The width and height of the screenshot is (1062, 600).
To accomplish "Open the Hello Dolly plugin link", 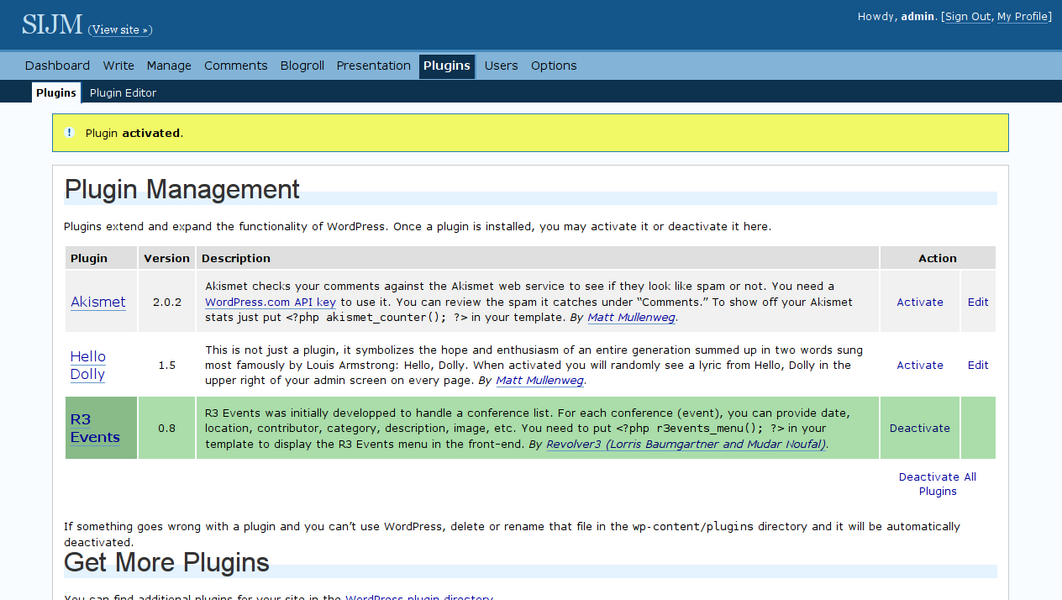I will pyautogui.click(x=88, y=365).
